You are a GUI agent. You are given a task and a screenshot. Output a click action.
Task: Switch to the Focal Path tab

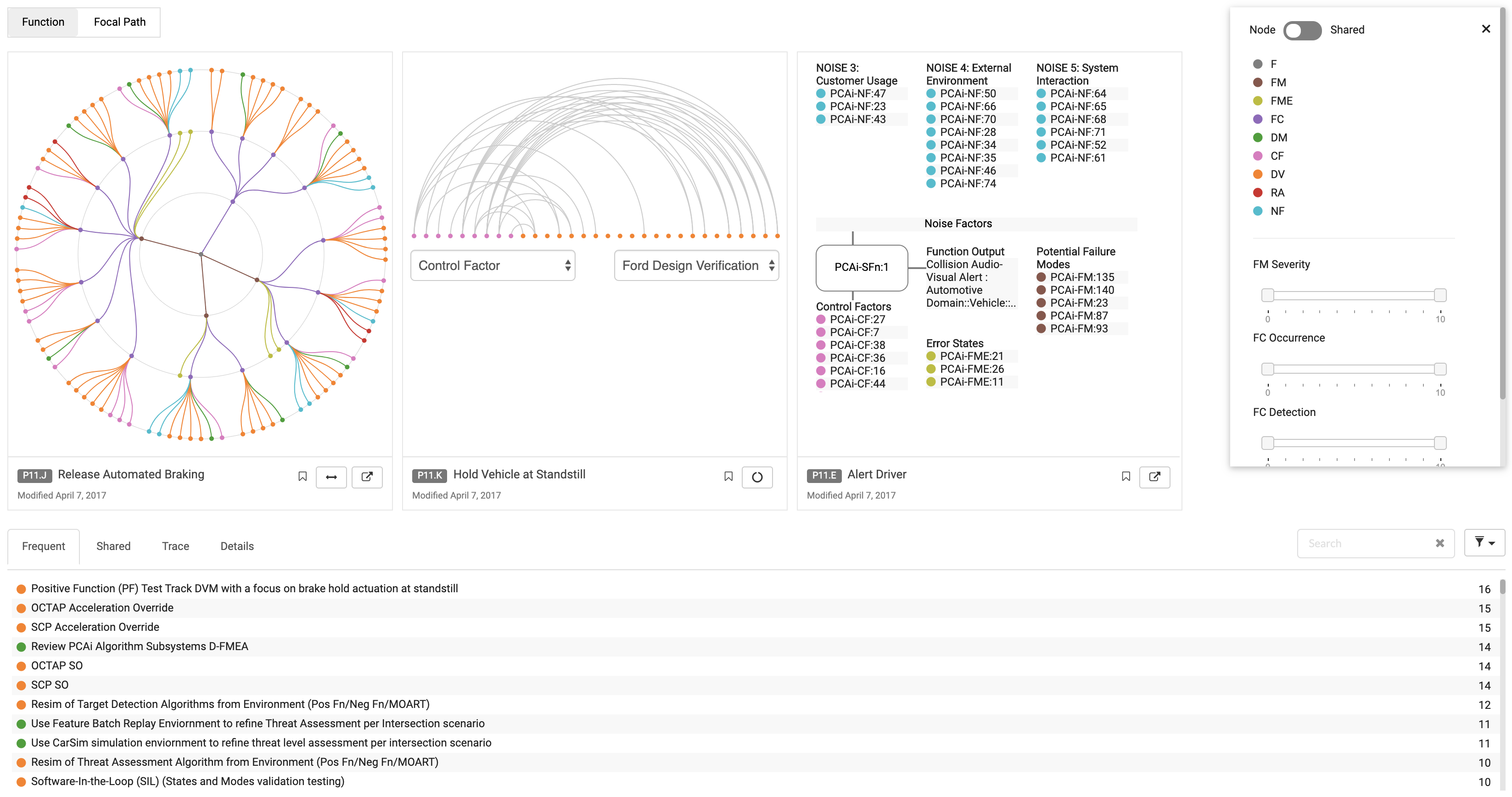119,22
